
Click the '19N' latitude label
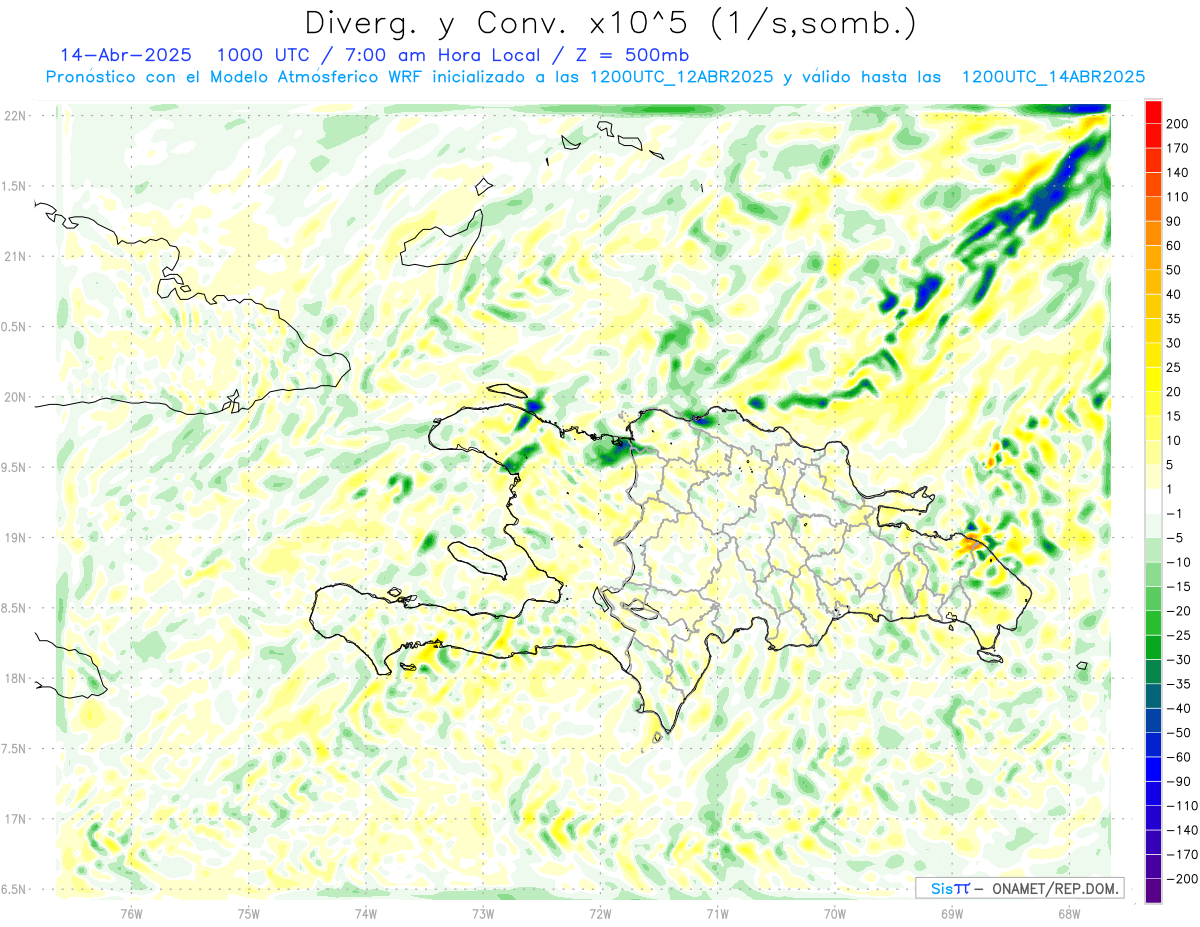[15, 537]
